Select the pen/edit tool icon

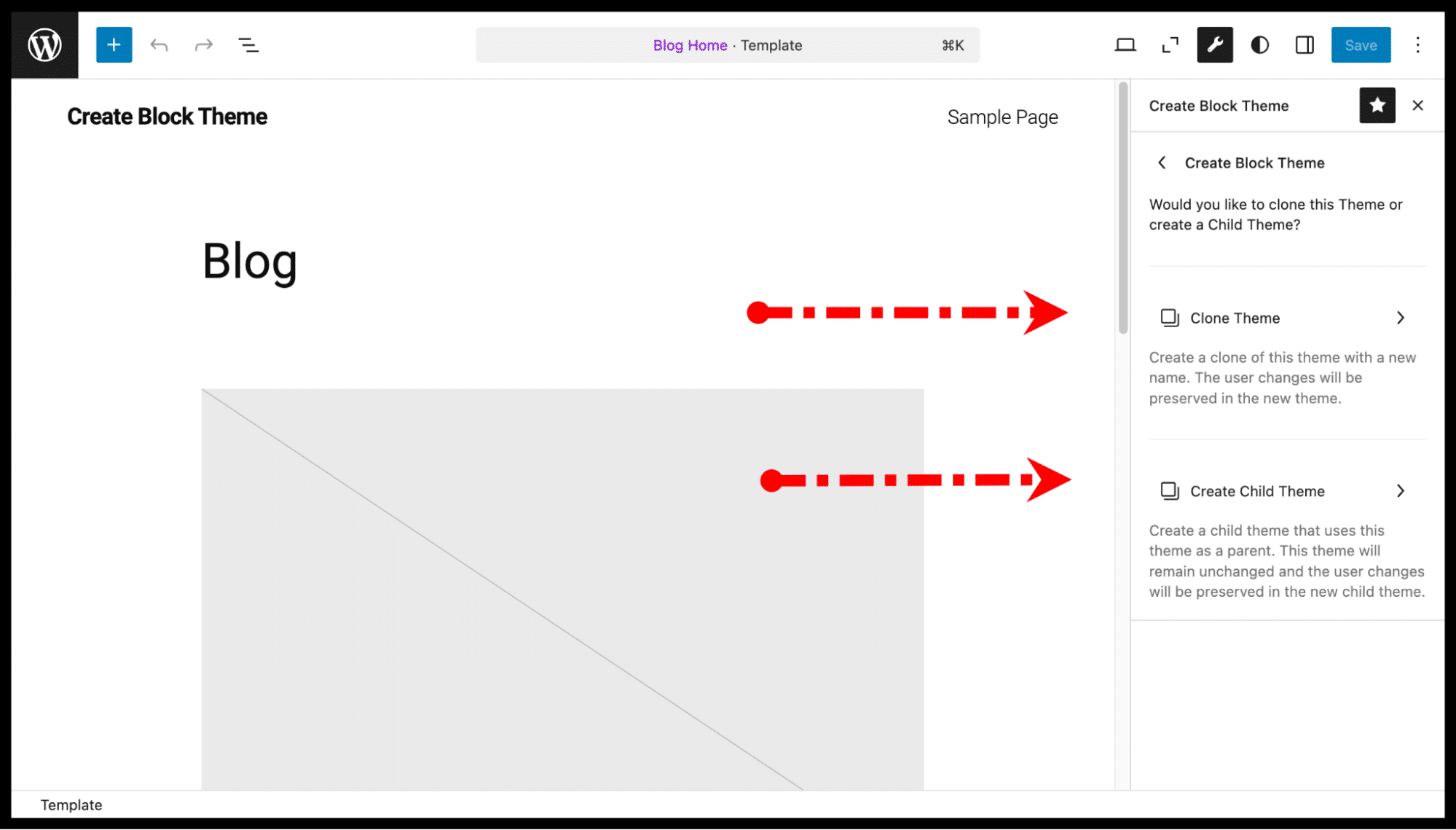(x=1215, y=45)
